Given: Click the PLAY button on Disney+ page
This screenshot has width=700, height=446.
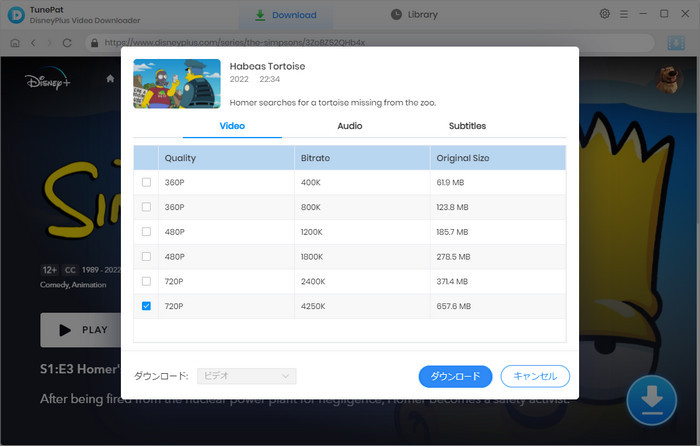Looking at the screenshot, I should (x=81, y=330).
